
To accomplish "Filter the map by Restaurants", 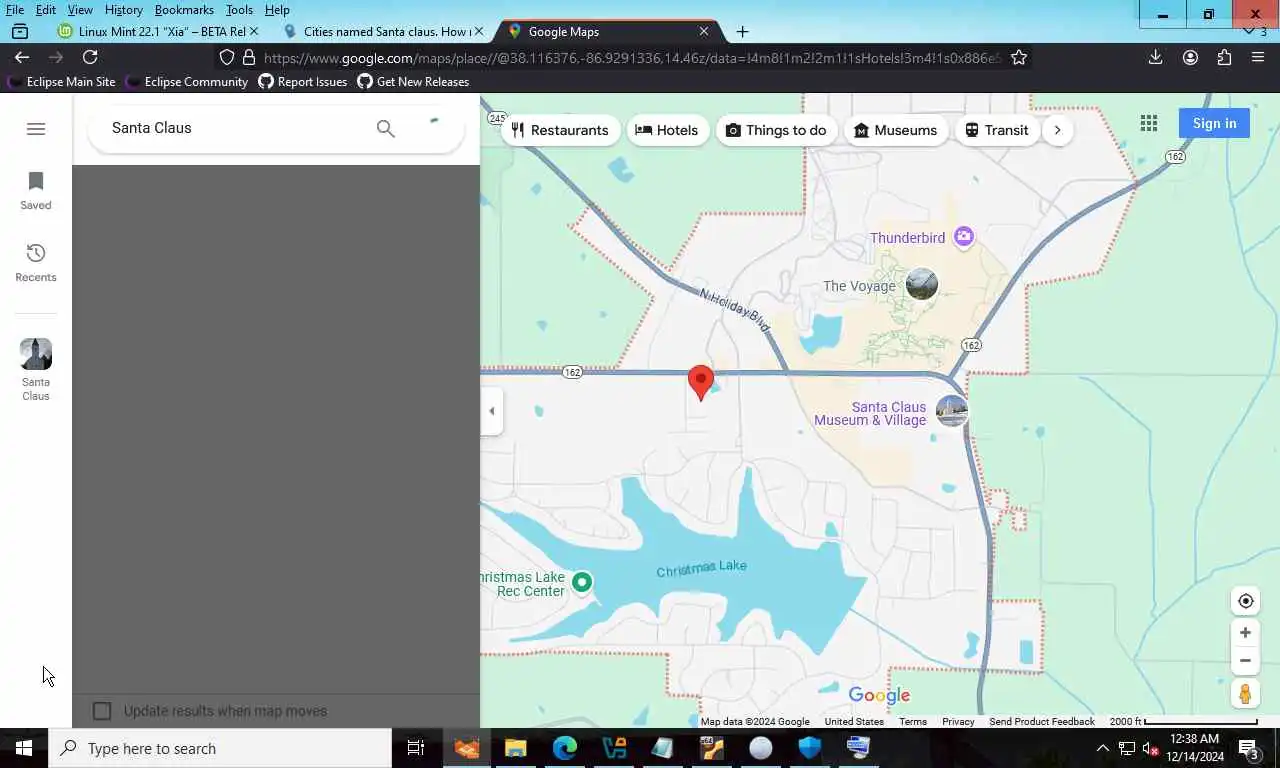I will click(560, 130).
